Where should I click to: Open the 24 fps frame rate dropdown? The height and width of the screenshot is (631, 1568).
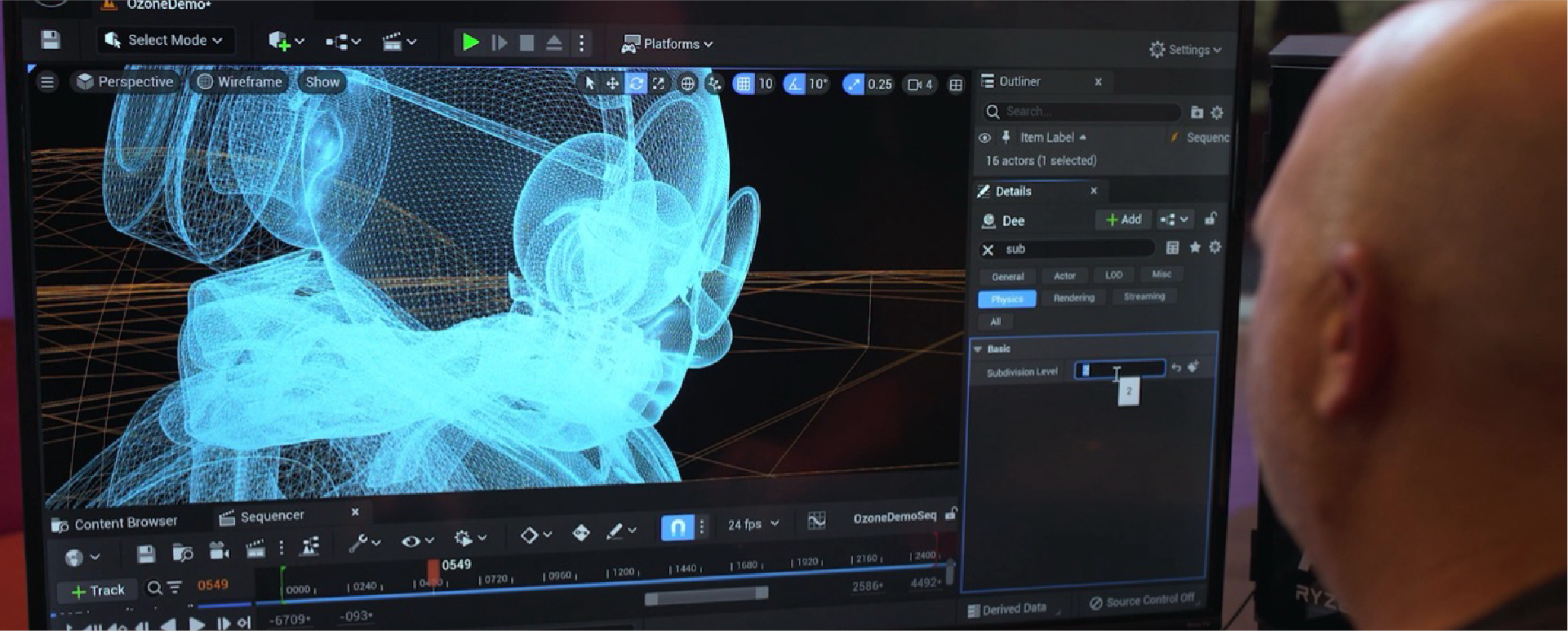(753, 524)
